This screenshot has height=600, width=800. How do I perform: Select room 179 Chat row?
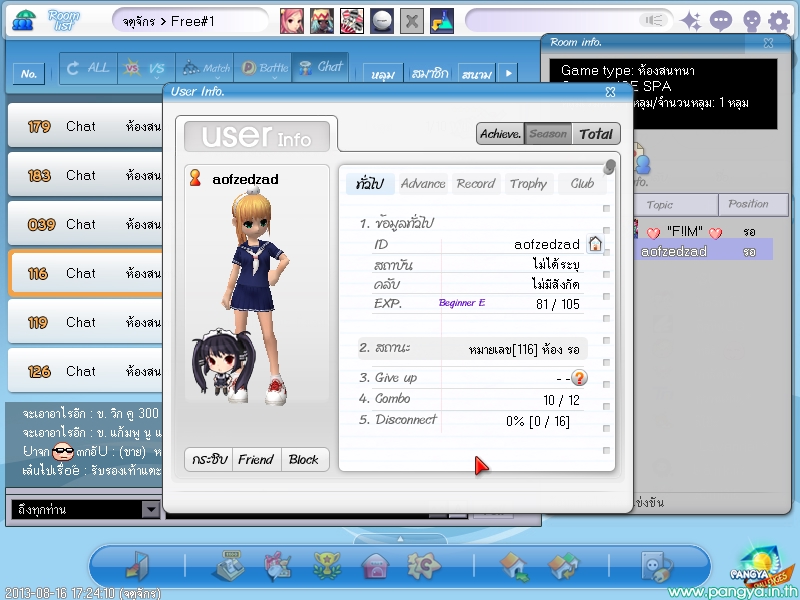click(x=86, y=126)
